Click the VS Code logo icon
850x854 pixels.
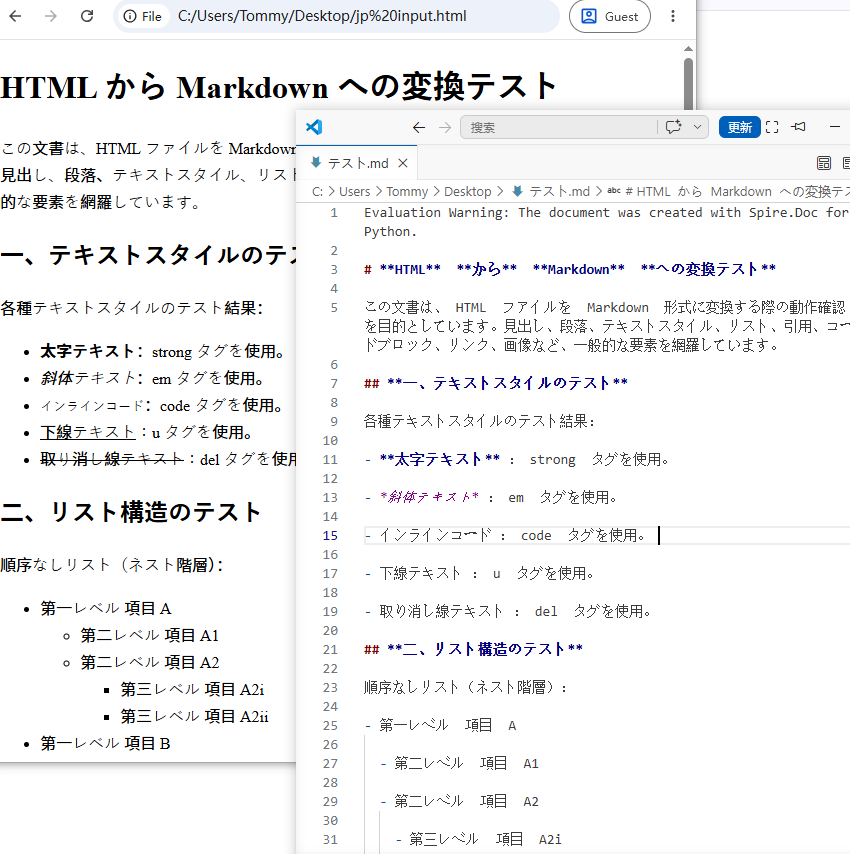314,127
